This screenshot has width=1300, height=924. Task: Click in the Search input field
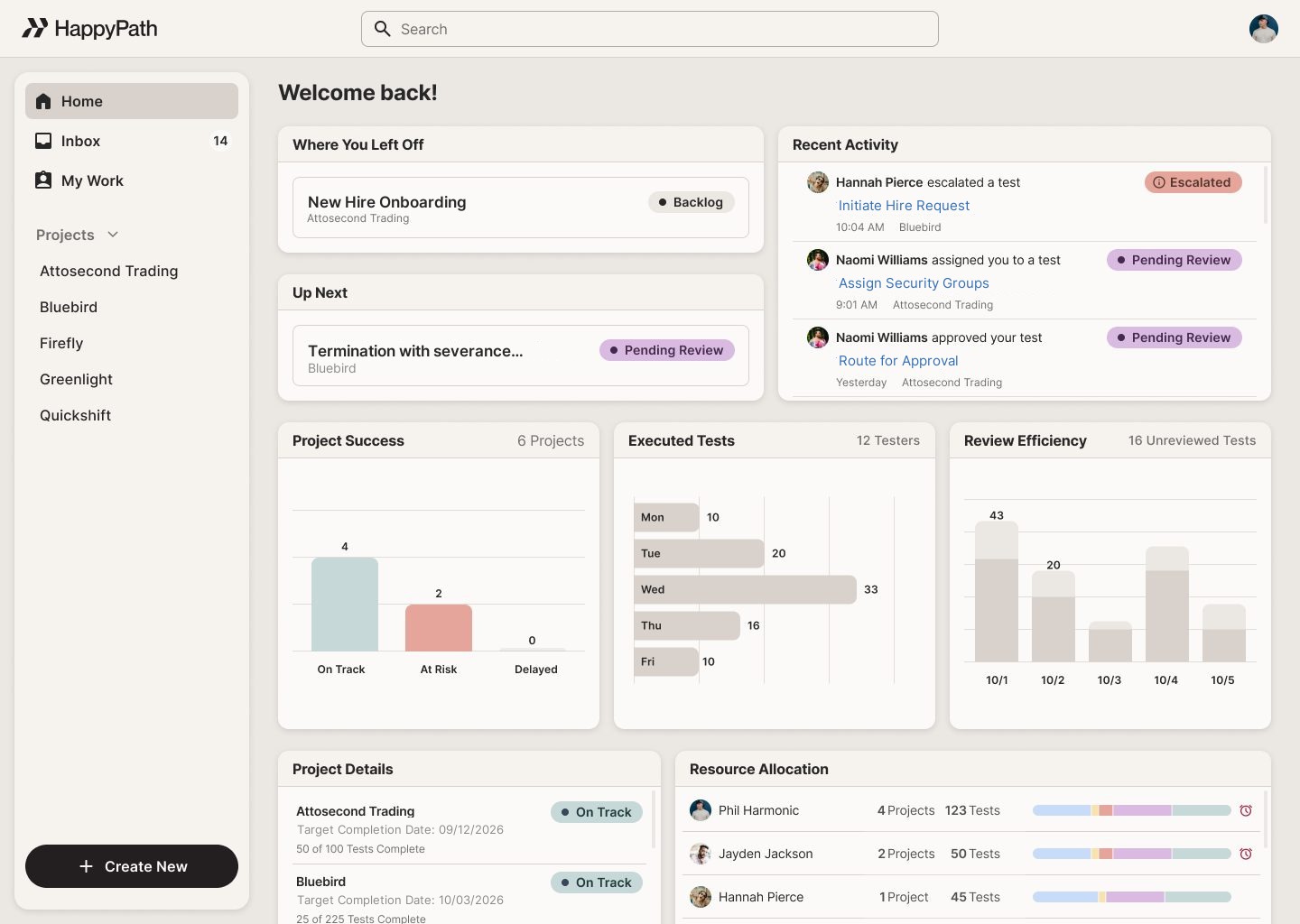[650, 29]
